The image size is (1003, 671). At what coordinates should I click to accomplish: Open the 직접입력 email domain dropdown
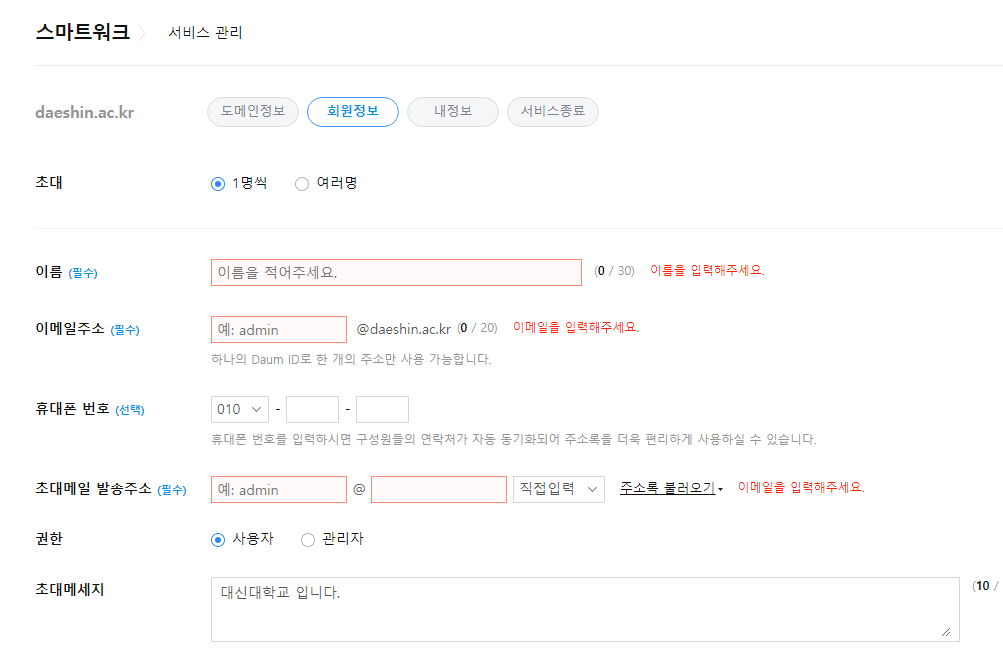[558, 489]
